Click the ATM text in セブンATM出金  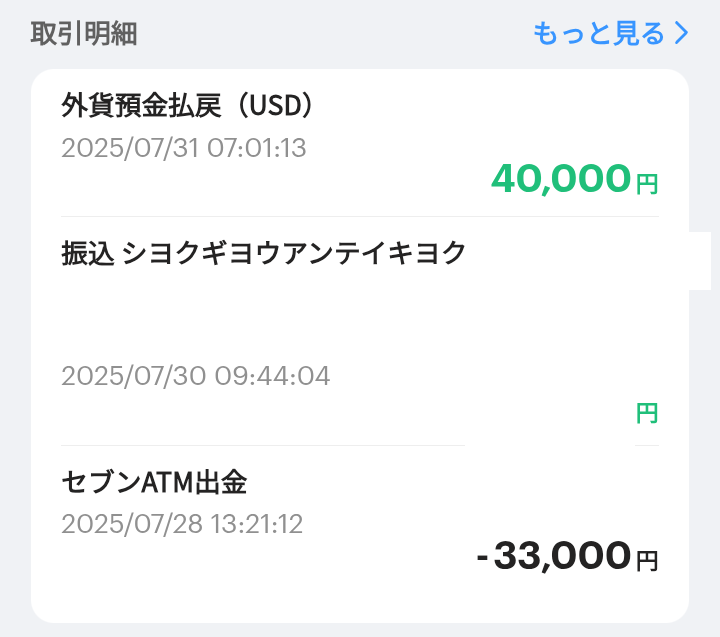click(170, 483)
